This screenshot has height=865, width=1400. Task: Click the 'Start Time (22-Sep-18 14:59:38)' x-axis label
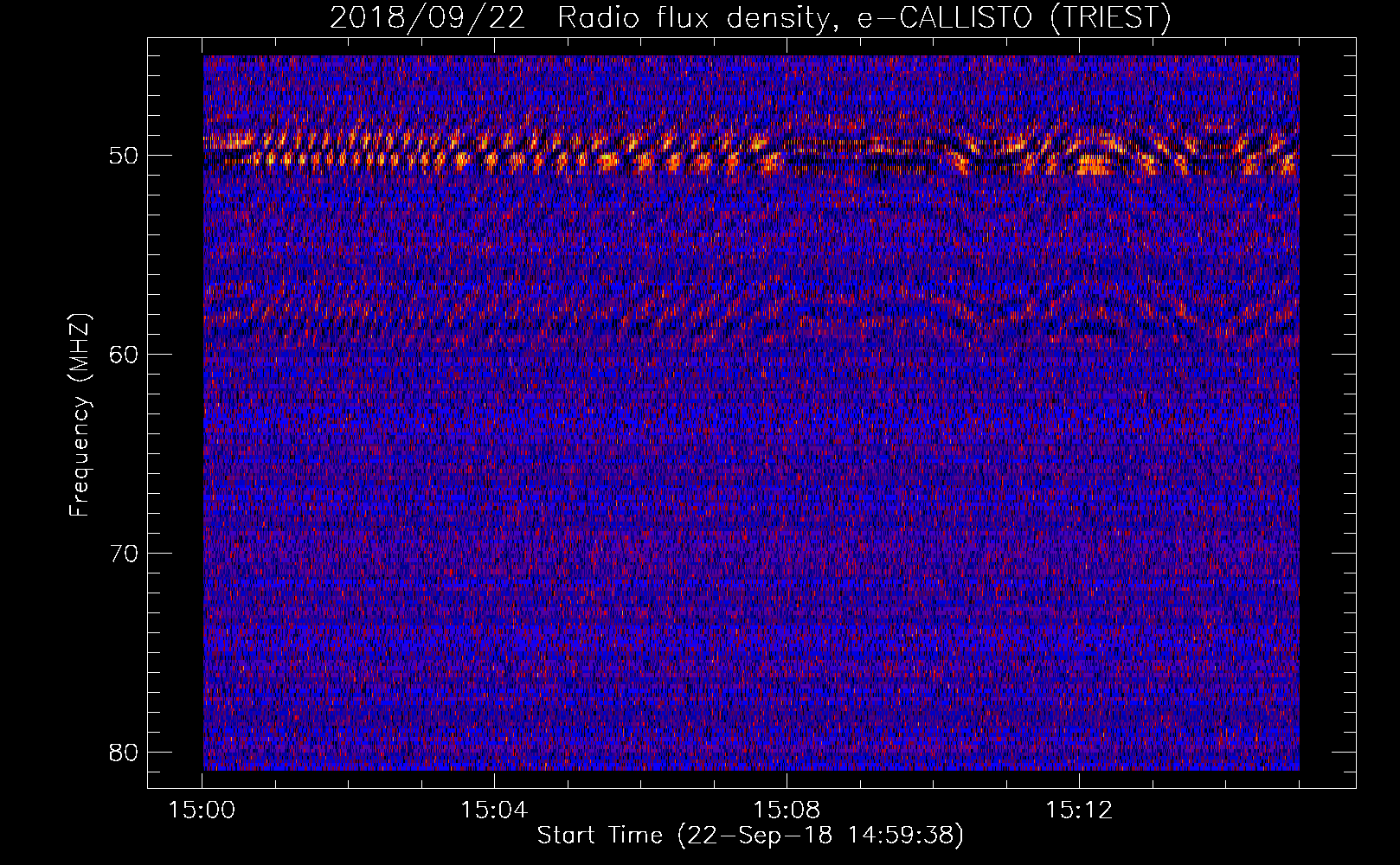tap(750, 836)
